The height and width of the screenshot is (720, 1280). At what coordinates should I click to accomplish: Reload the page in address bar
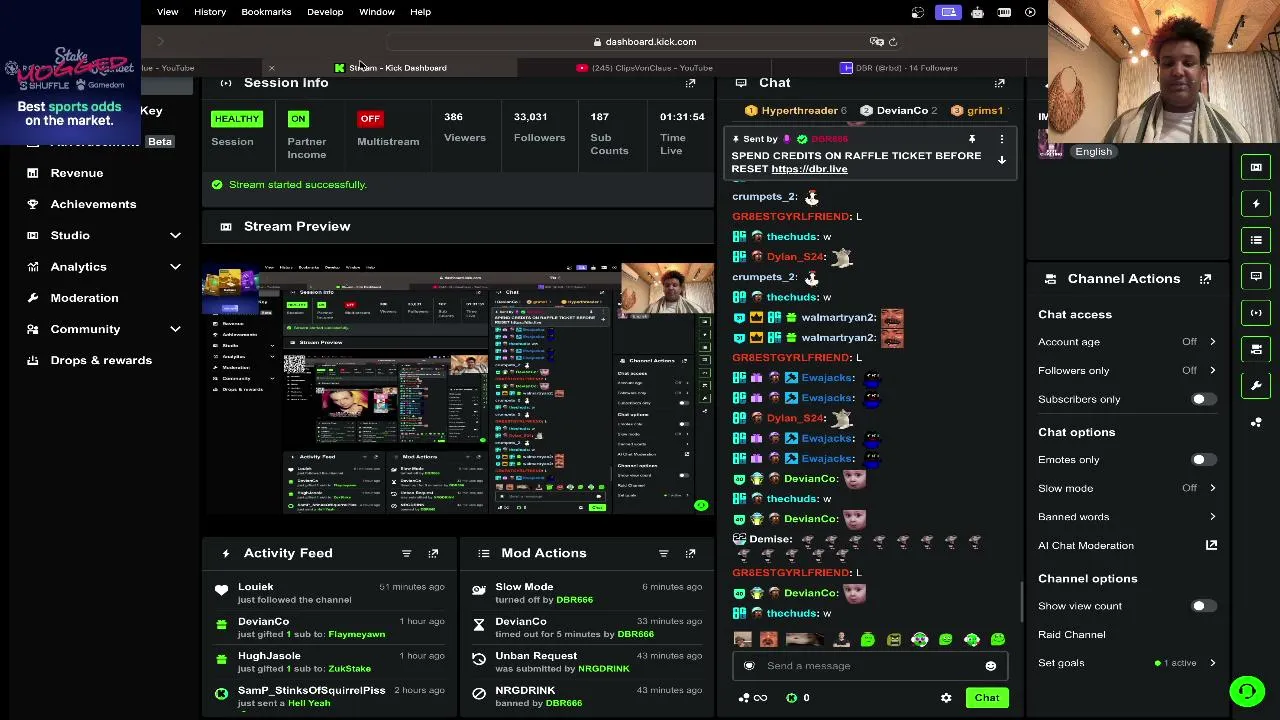[893, 42]
